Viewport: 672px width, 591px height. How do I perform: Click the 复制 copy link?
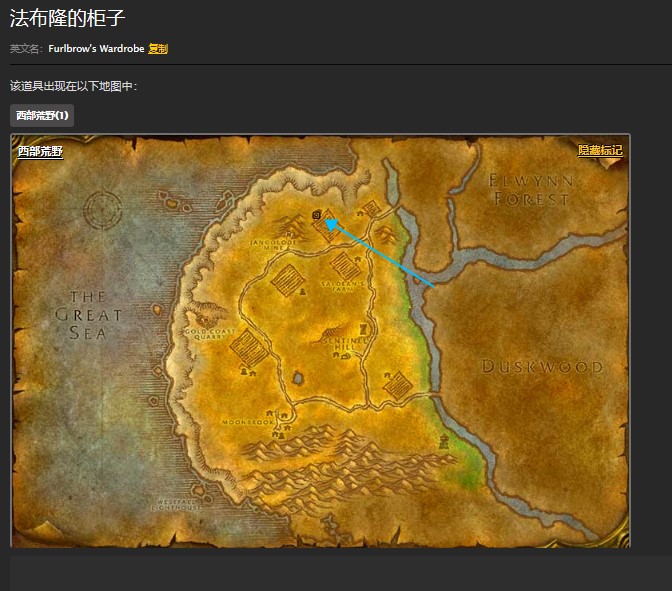(x=158, y=48)
